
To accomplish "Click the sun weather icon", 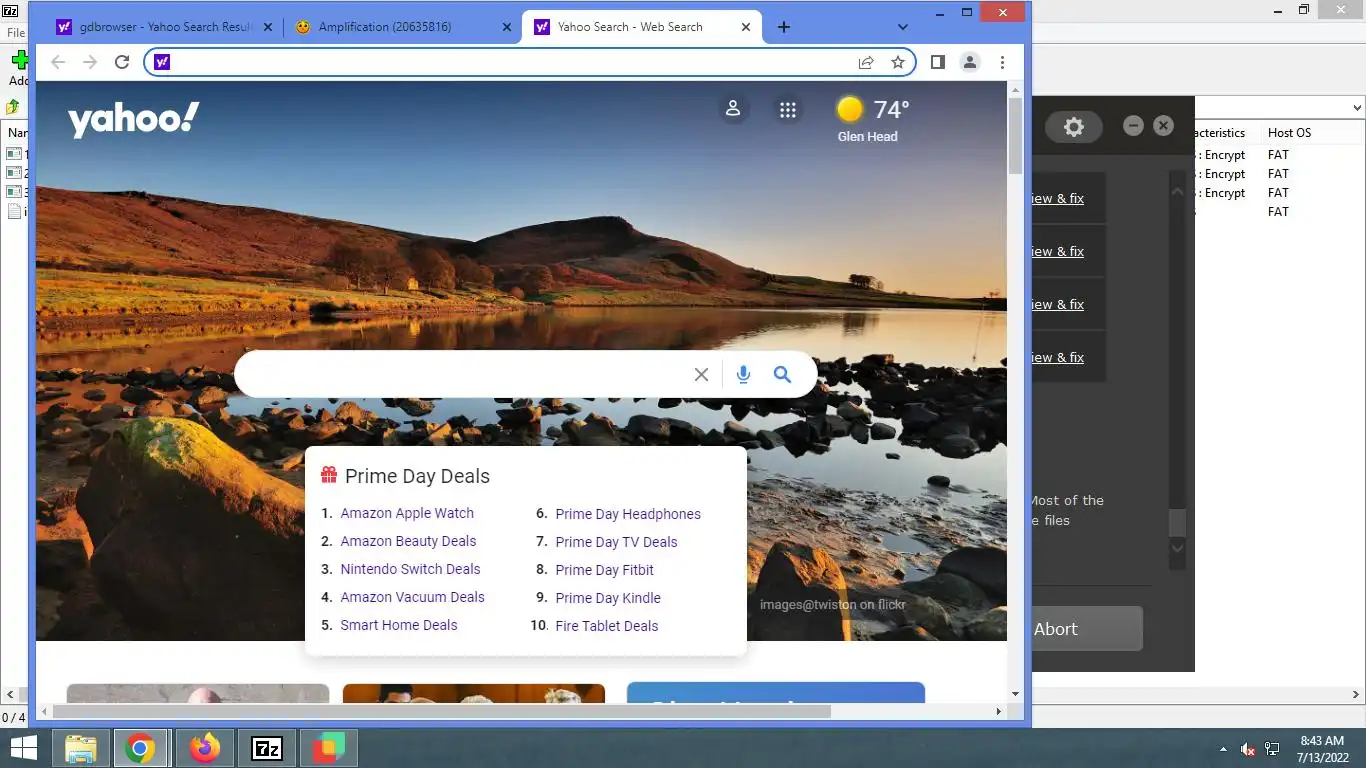I will [x=850, y=109].
